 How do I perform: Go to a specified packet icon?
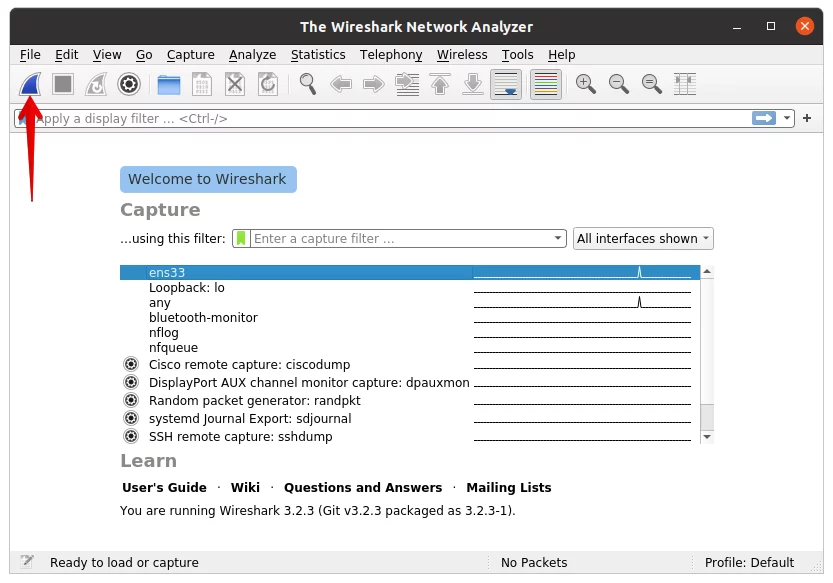(407, 84)
